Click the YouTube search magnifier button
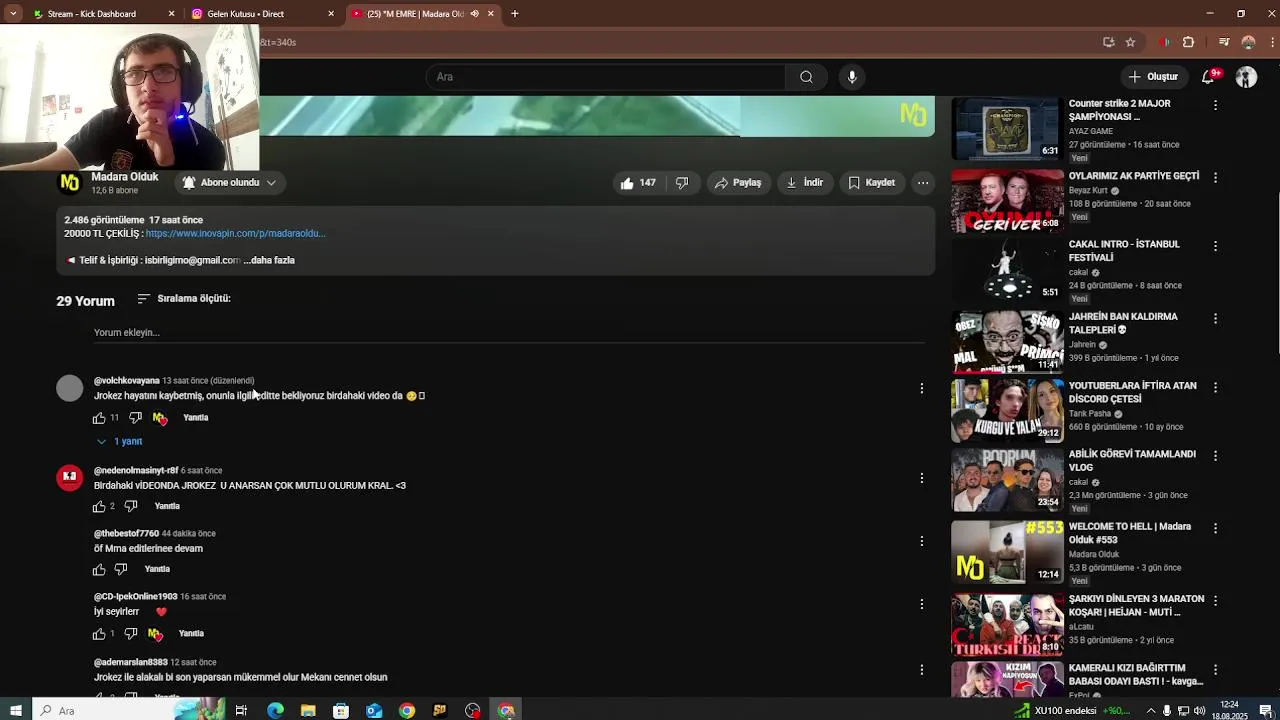 tap(806, 77)
